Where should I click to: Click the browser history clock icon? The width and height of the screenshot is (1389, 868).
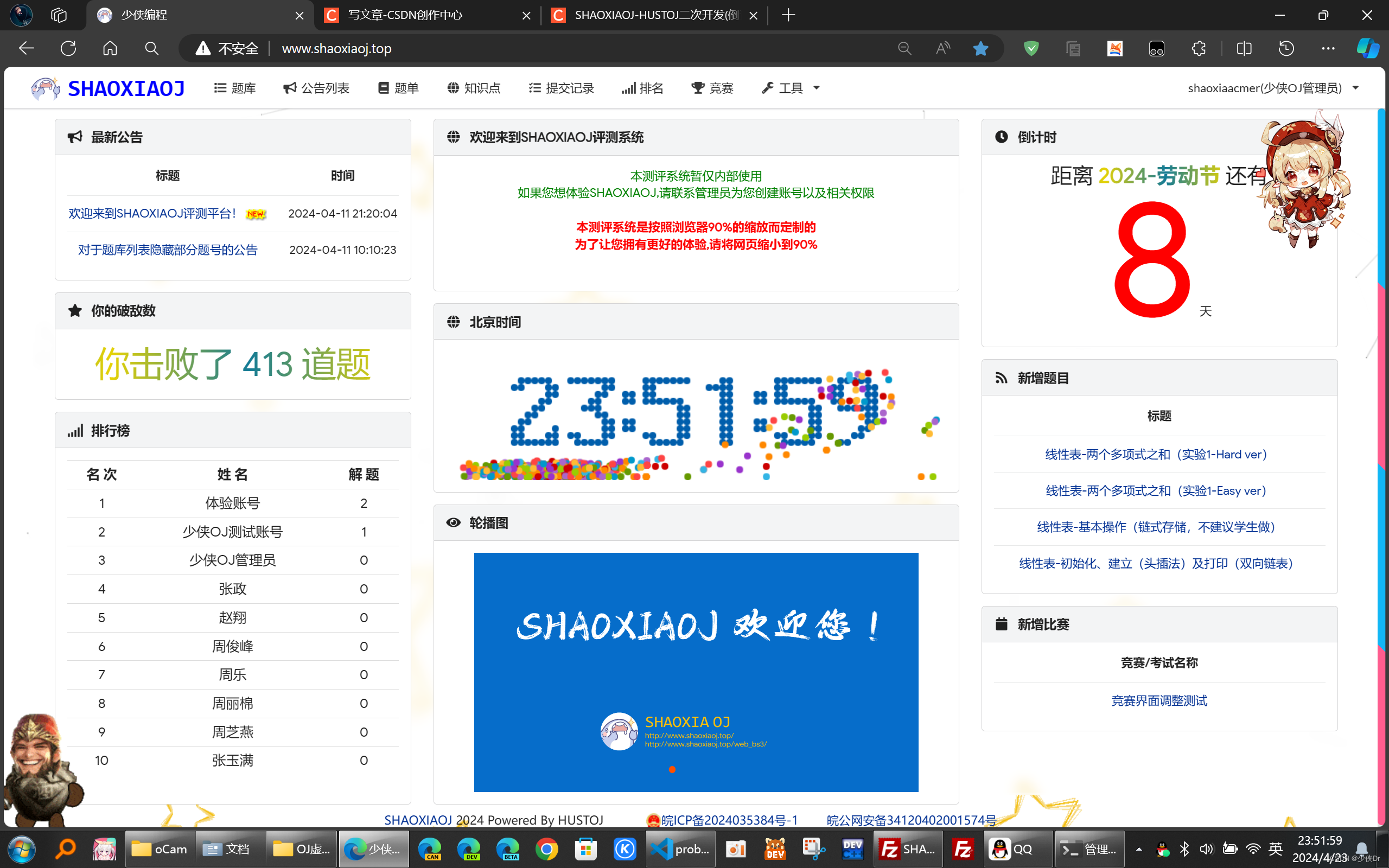(1286, 48)
